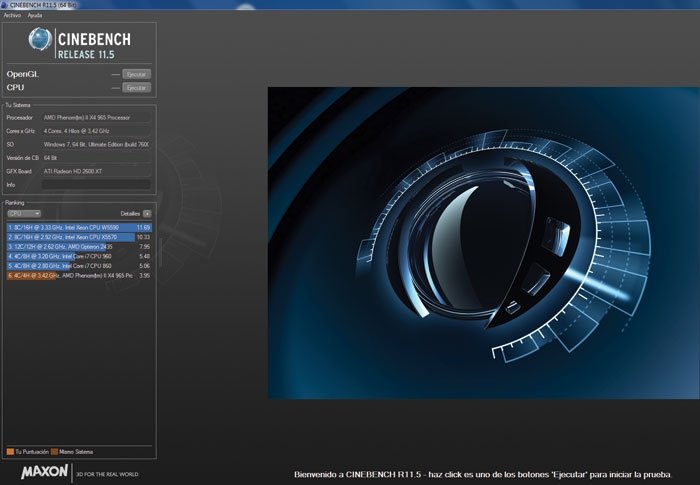Screen dimensions: 700x485
Task: Open the CPU ranking dropdown
Action: tap(24, 213)
